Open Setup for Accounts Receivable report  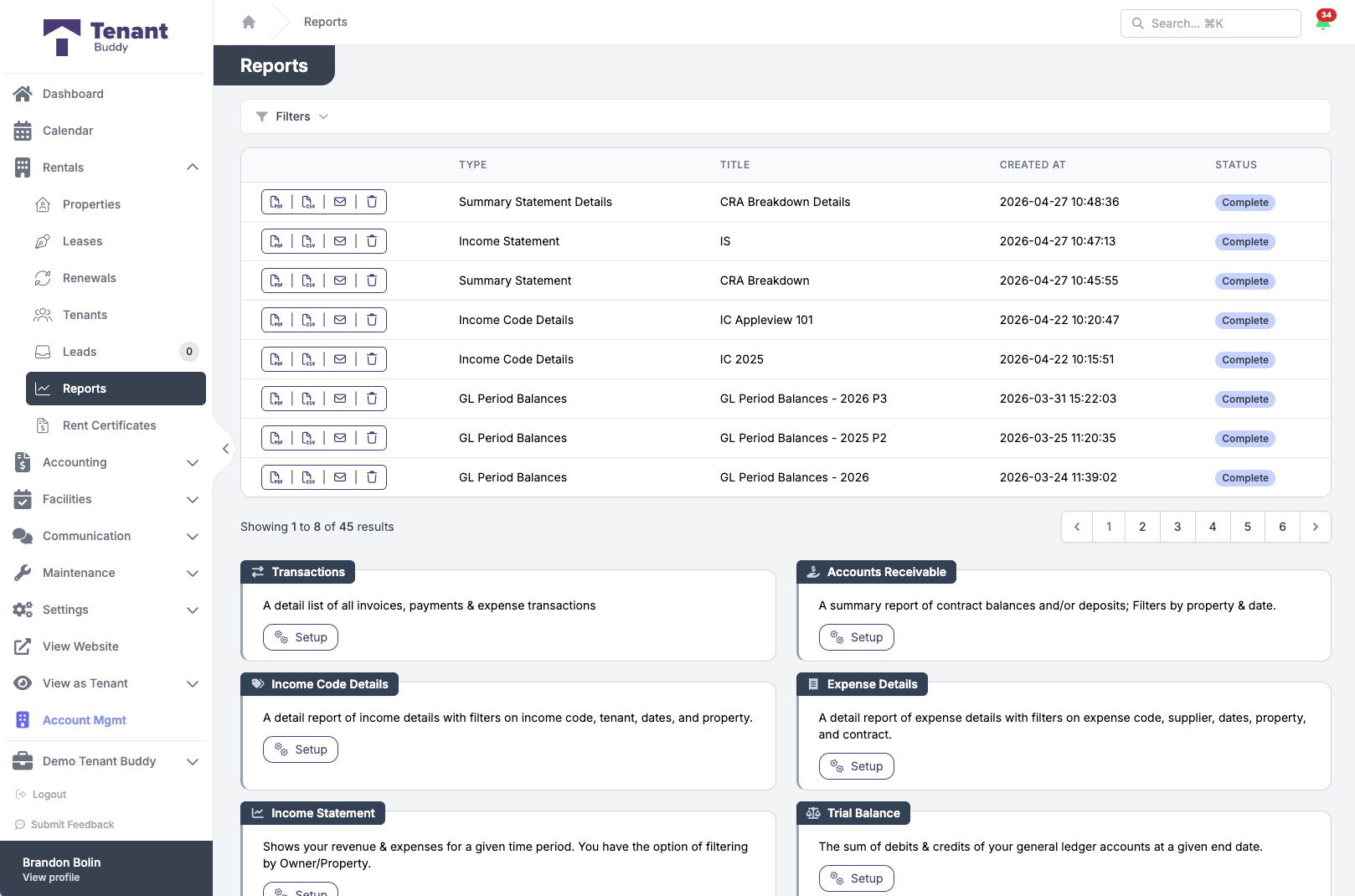tap(857, 637)
